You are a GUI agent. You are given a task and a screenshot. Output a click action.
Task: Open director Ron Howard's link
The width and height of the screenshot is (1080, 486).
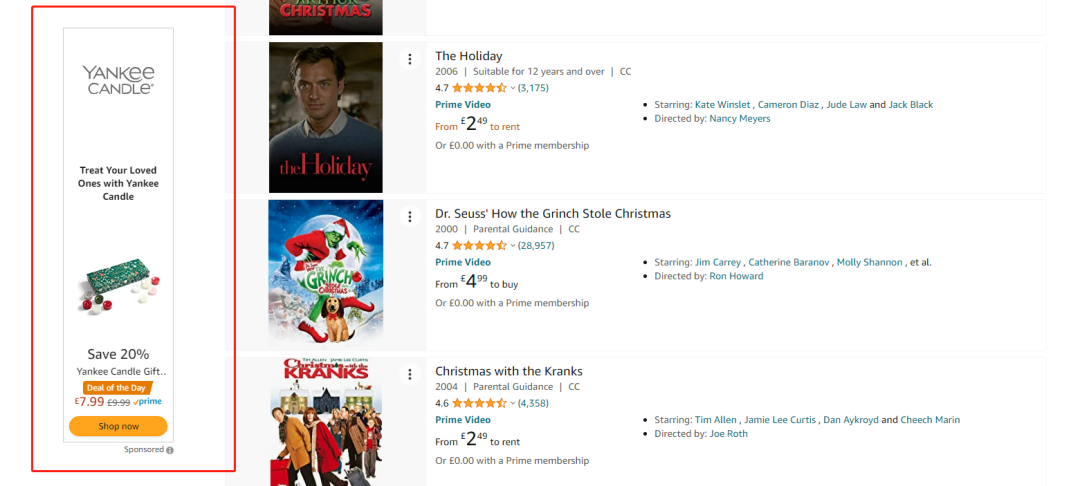tap(736, 276)
